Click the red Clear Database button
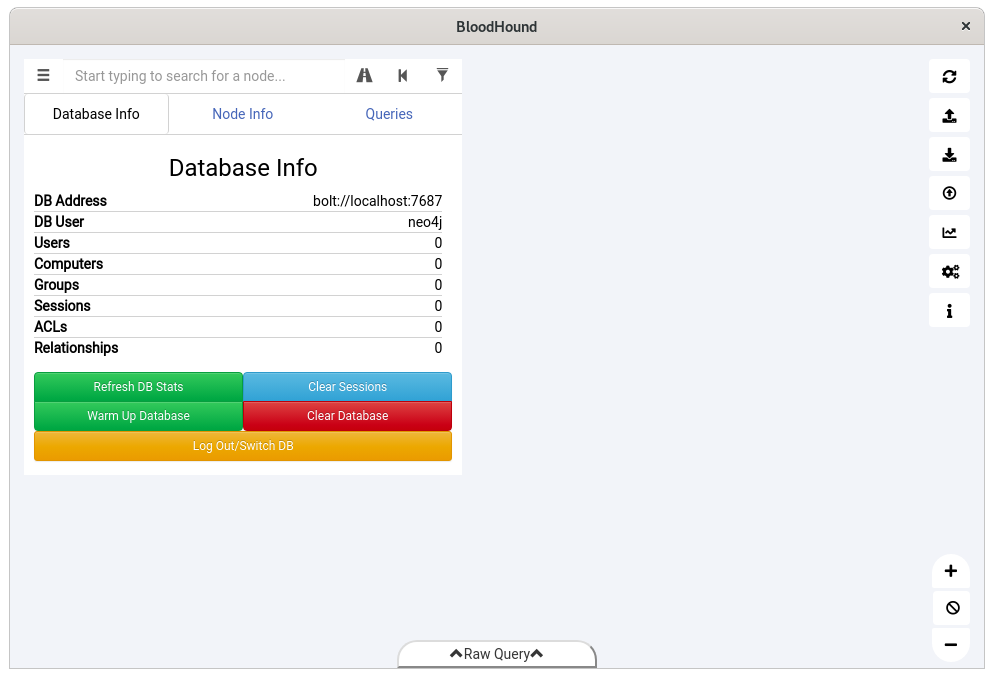 click(347, 416)
